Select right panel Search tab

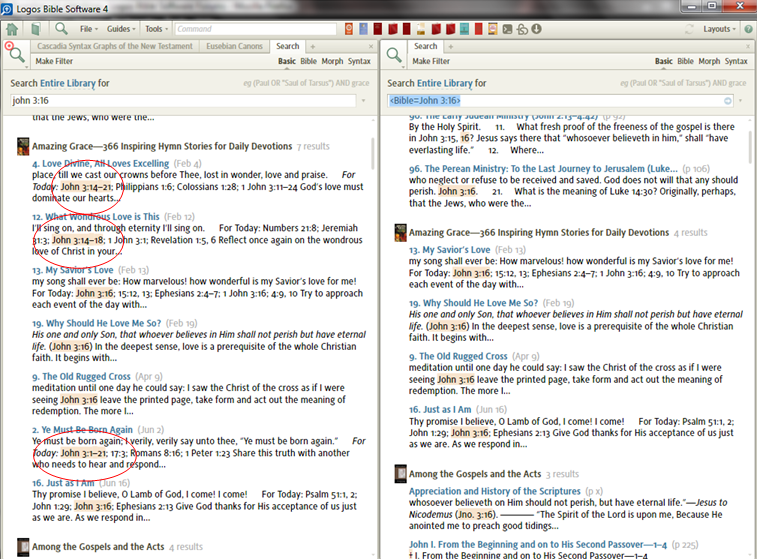click(425, 46)
